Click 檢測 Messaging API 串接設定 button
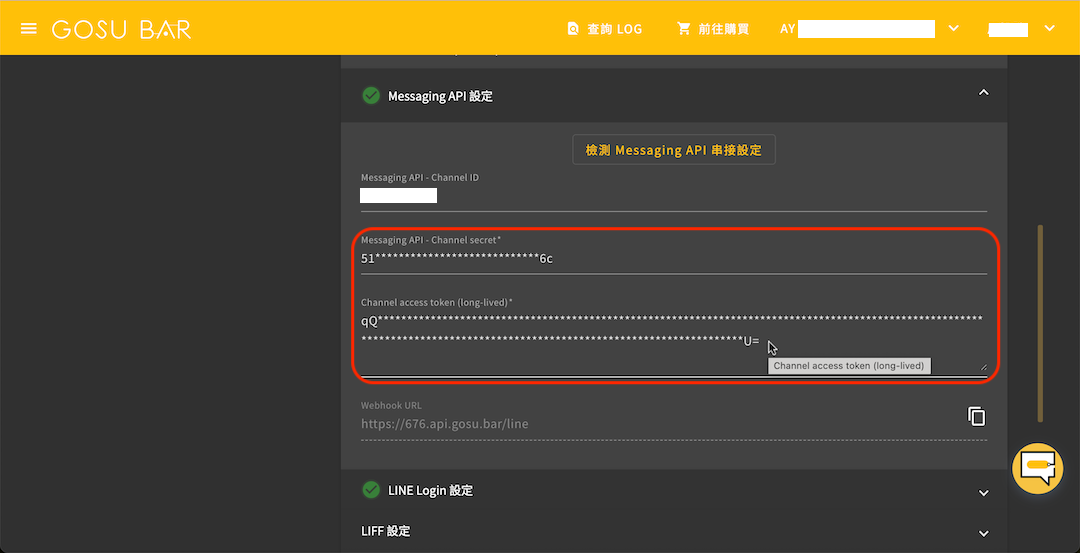 point(674,150)
